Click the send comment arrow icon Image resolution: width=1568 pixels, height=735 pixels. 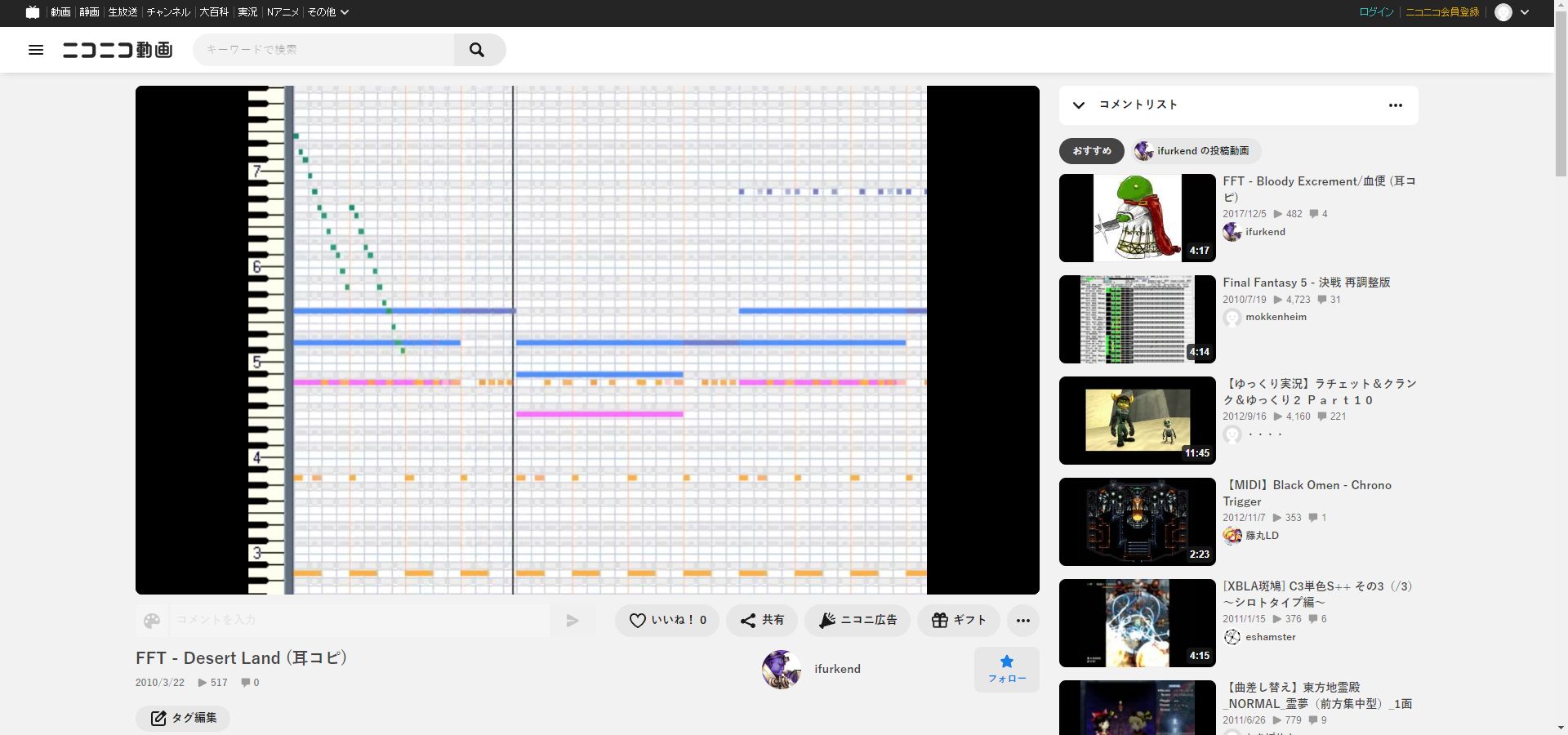point(572,621)
